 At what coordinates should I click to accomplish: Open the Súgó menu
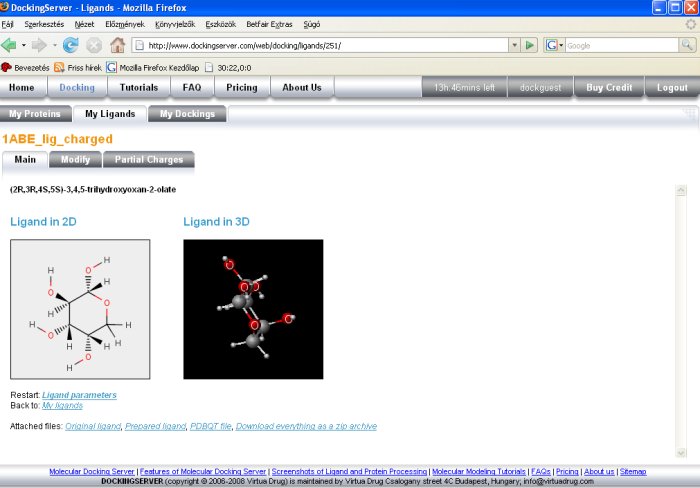pos(312,24)
